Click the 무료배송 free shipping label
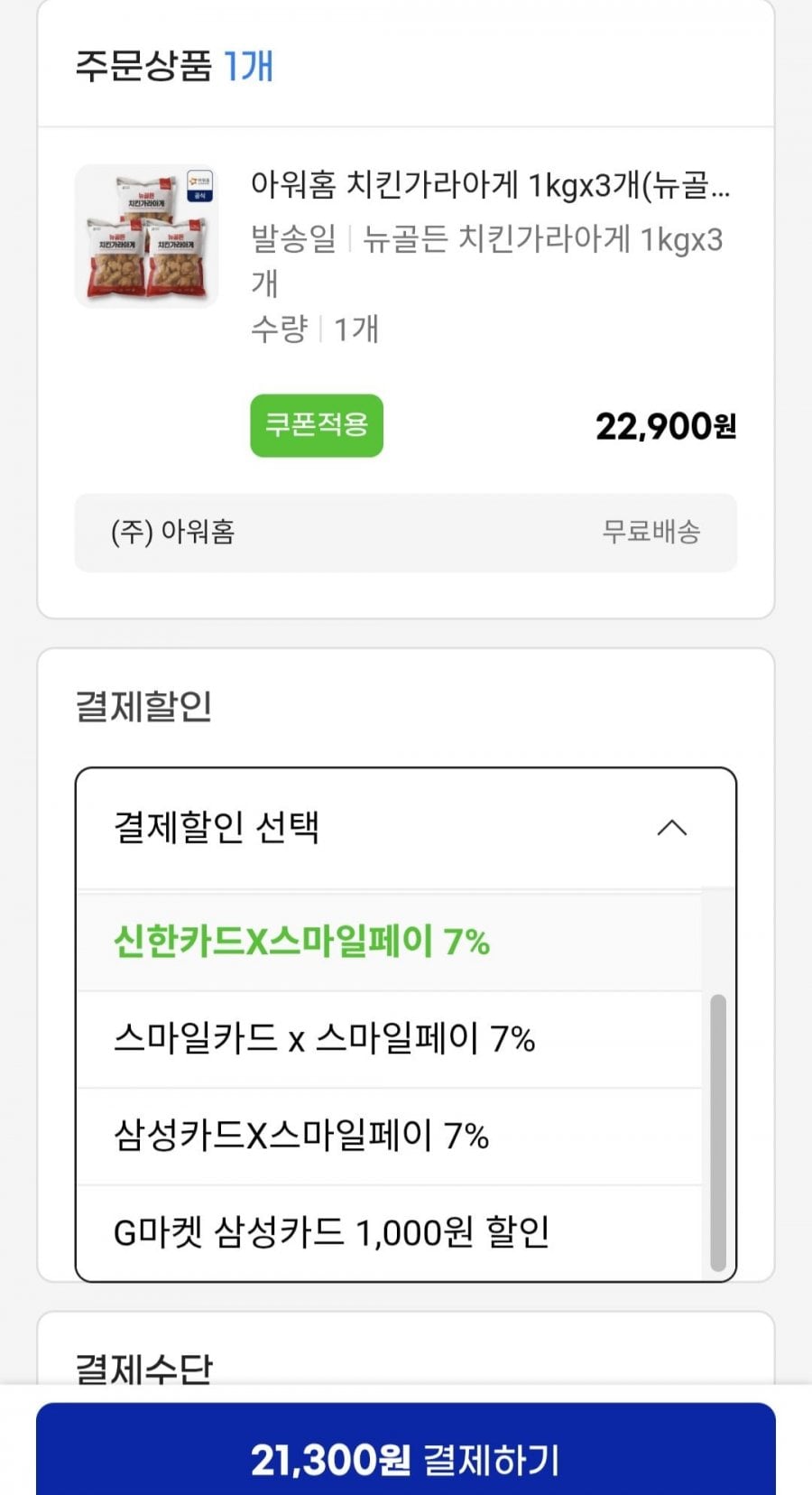The height and width of the screenshot is (1495, 812). click(651, 532)
